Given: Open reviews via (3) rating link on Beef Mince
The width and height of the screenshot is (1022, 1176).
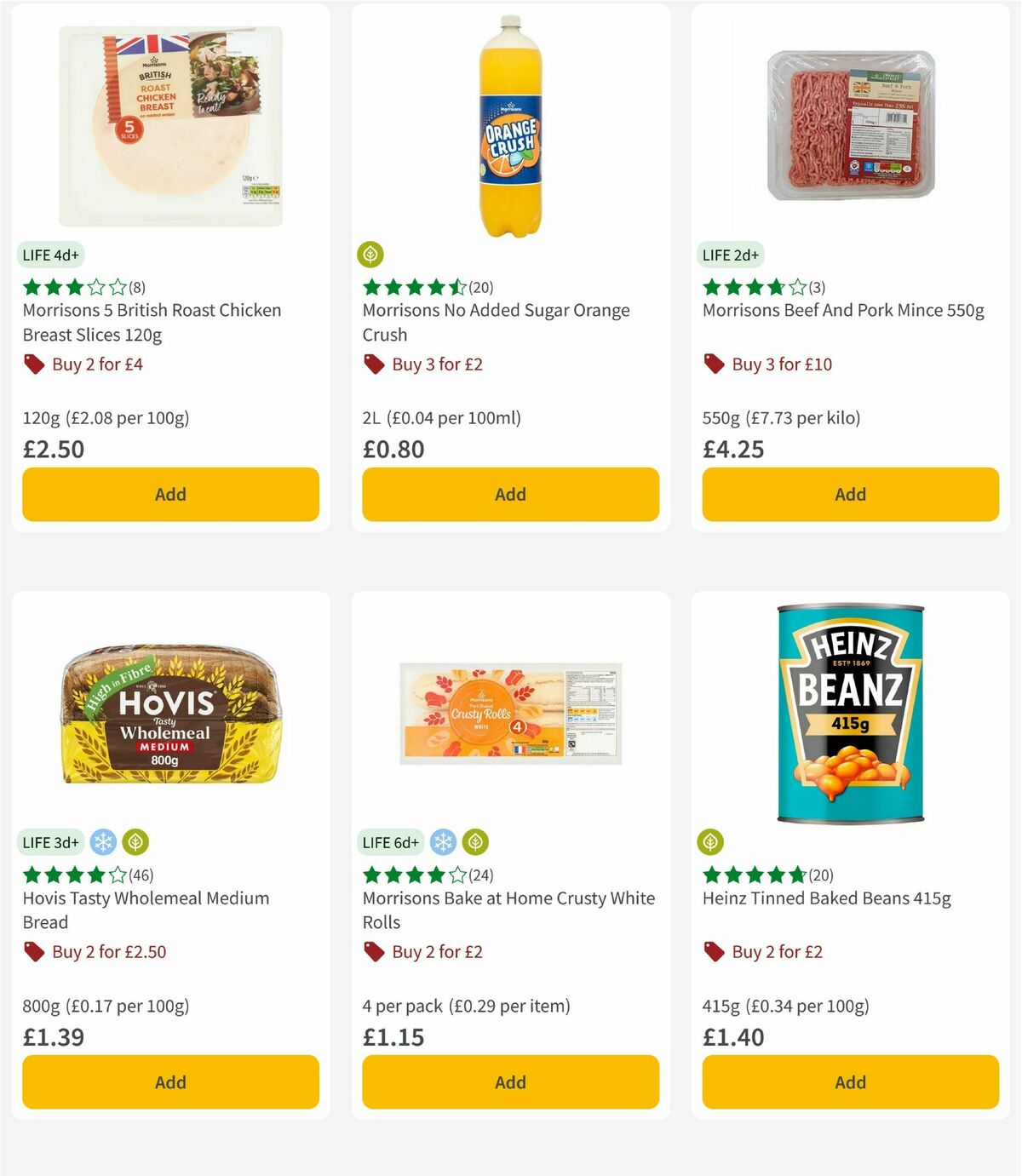Looking at the screenshot, I should tap(817, 287).
